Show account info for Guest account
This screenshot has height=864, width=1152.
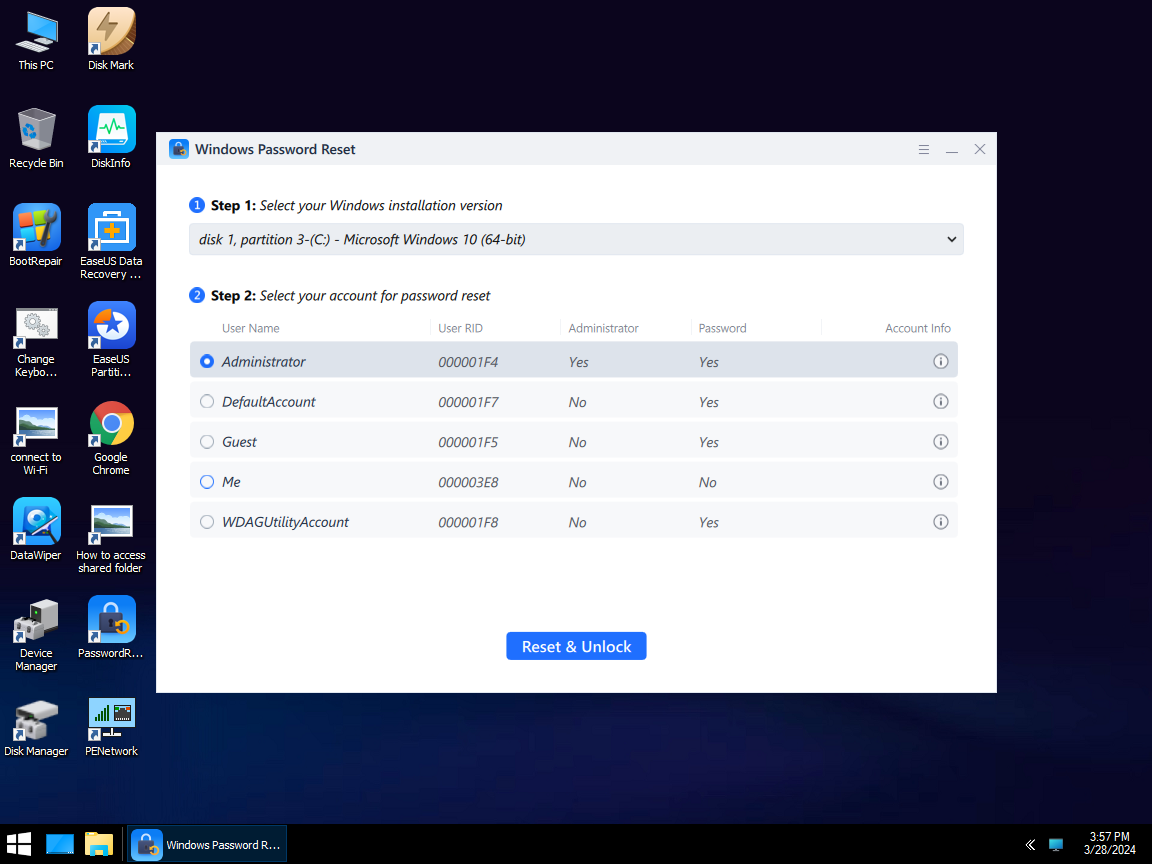[940, 442]
